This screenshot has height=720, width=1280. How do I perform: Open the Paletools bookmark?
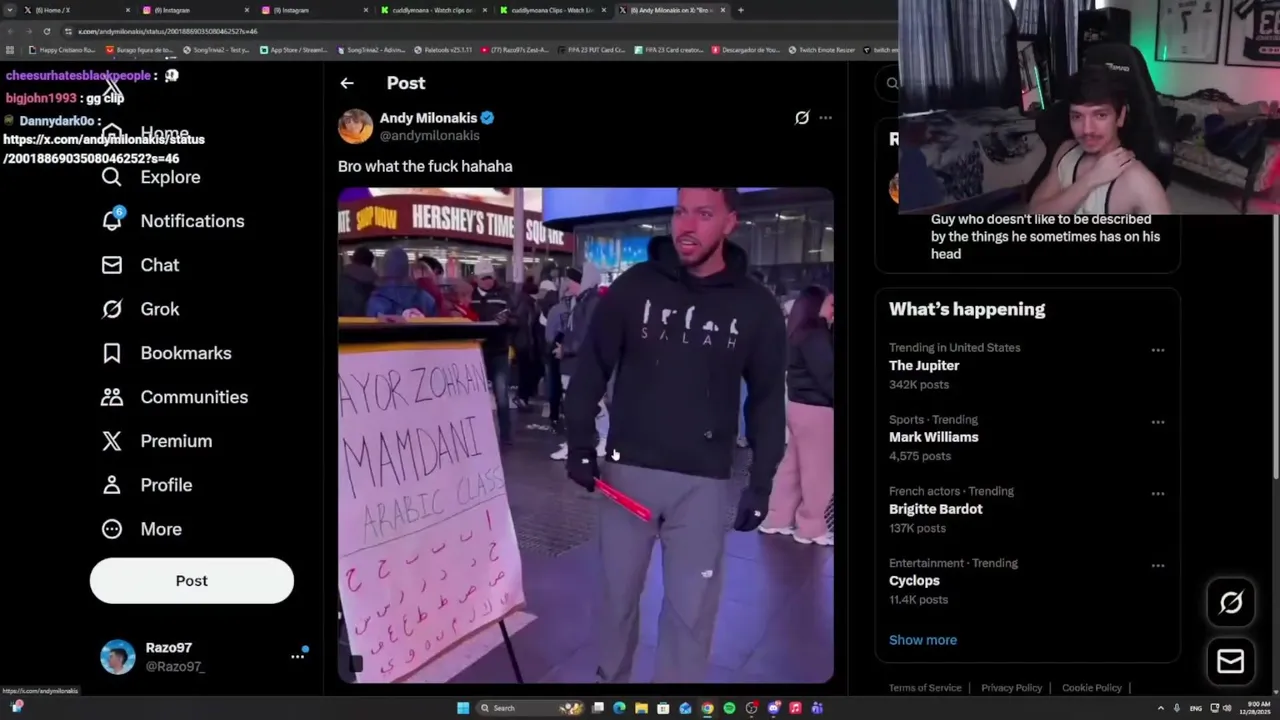[443, 49]
